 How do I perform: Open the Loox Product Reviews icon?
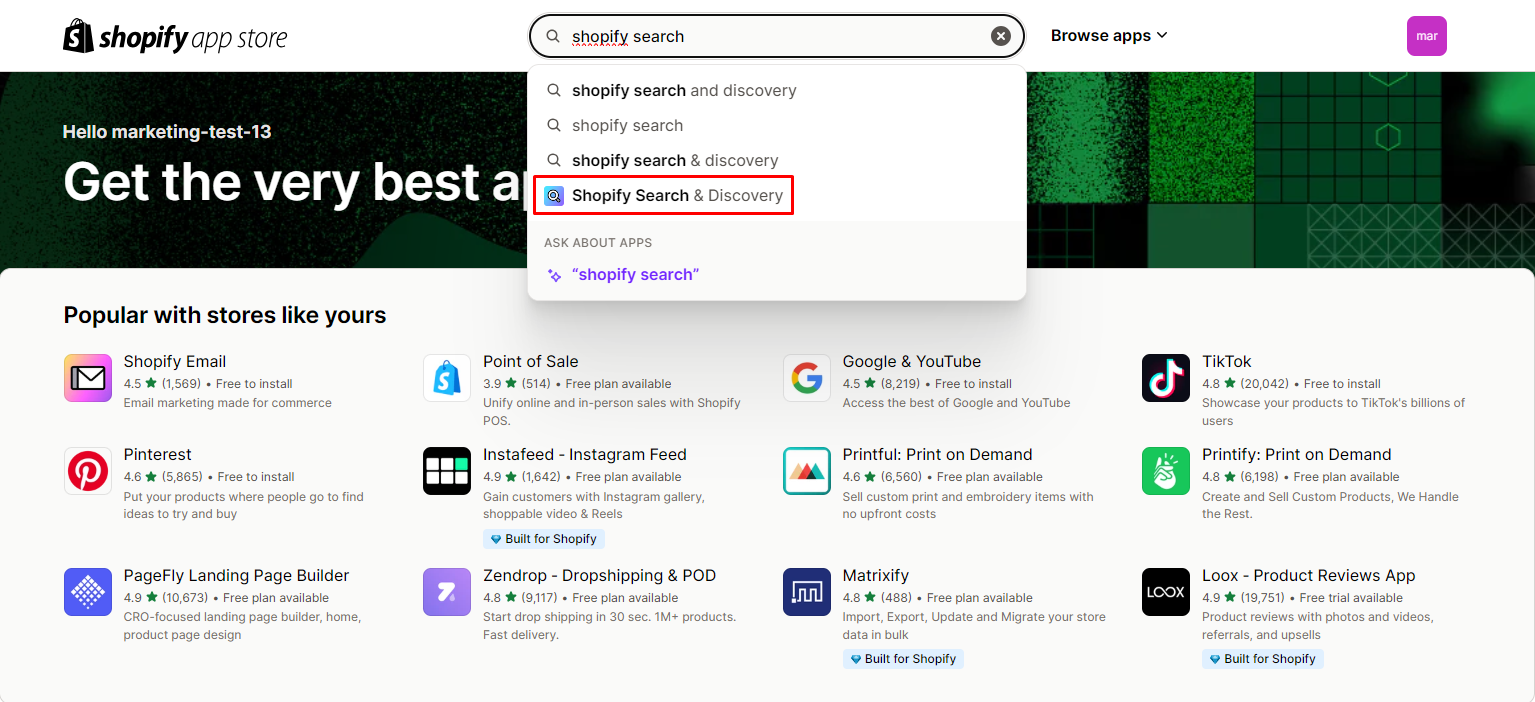(1165, 592)
